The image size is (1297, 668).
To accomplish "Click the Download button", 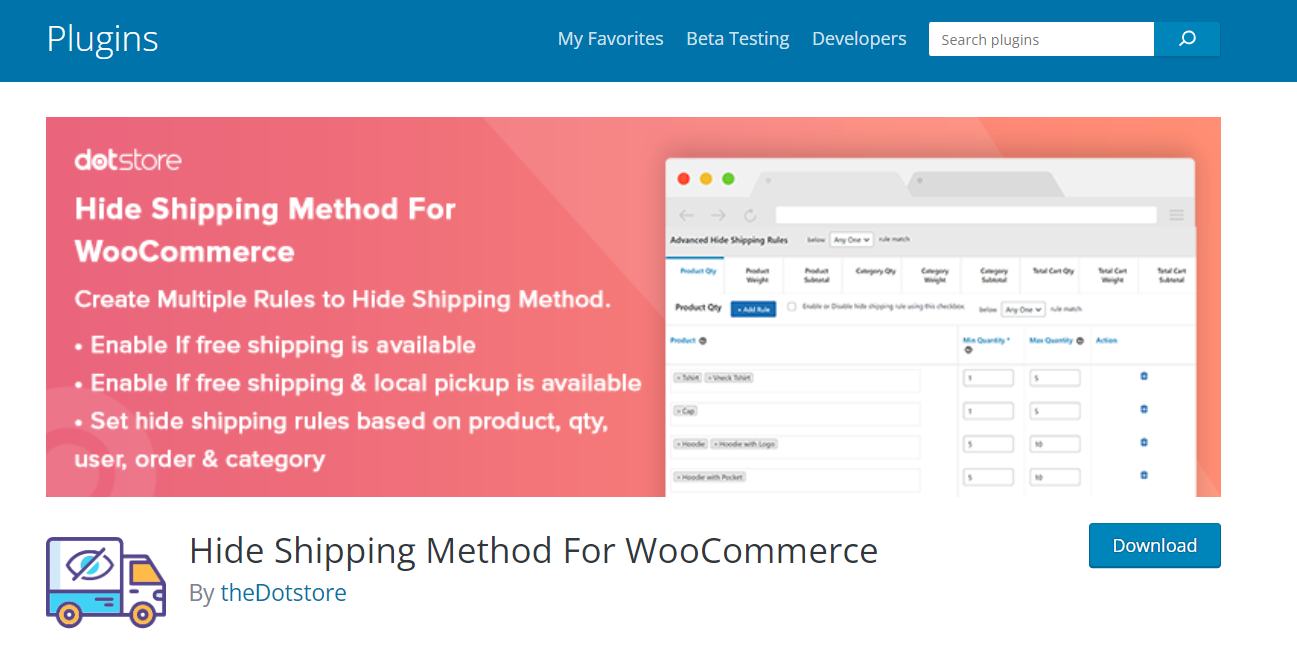I will click(1155, 545).
